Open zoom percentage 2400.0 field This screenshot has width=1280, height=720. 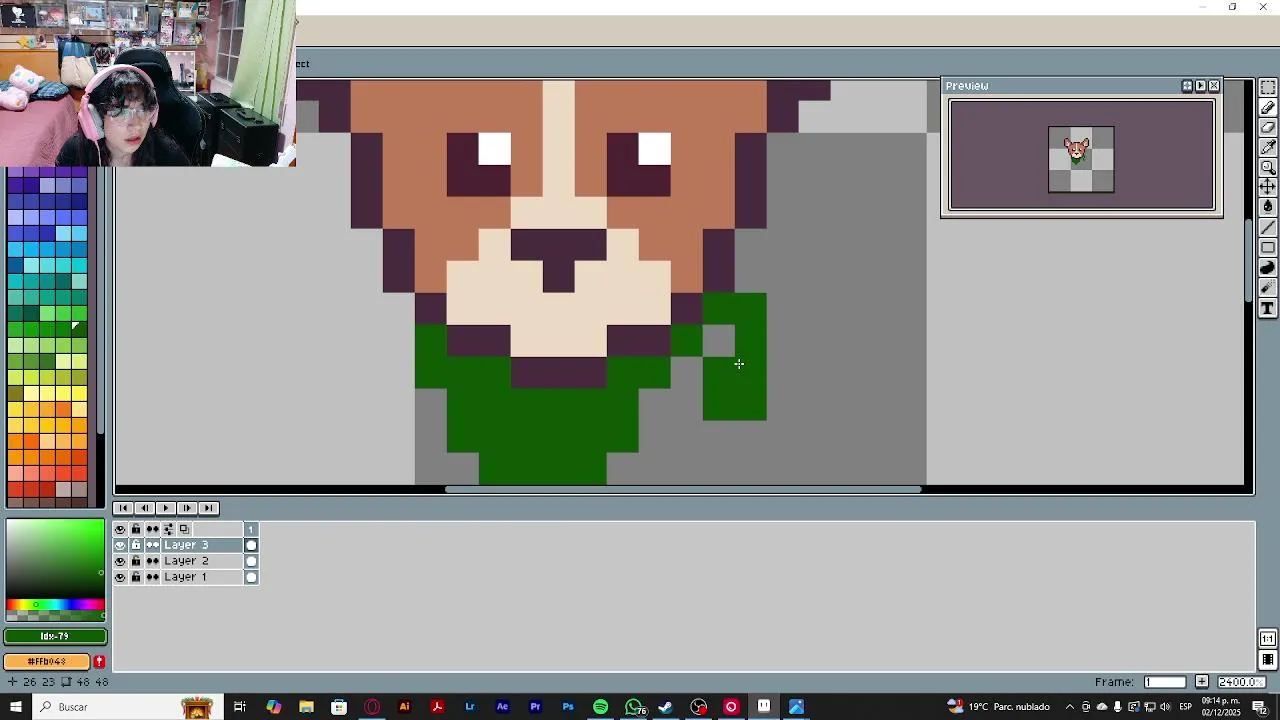click(1241, 682)
